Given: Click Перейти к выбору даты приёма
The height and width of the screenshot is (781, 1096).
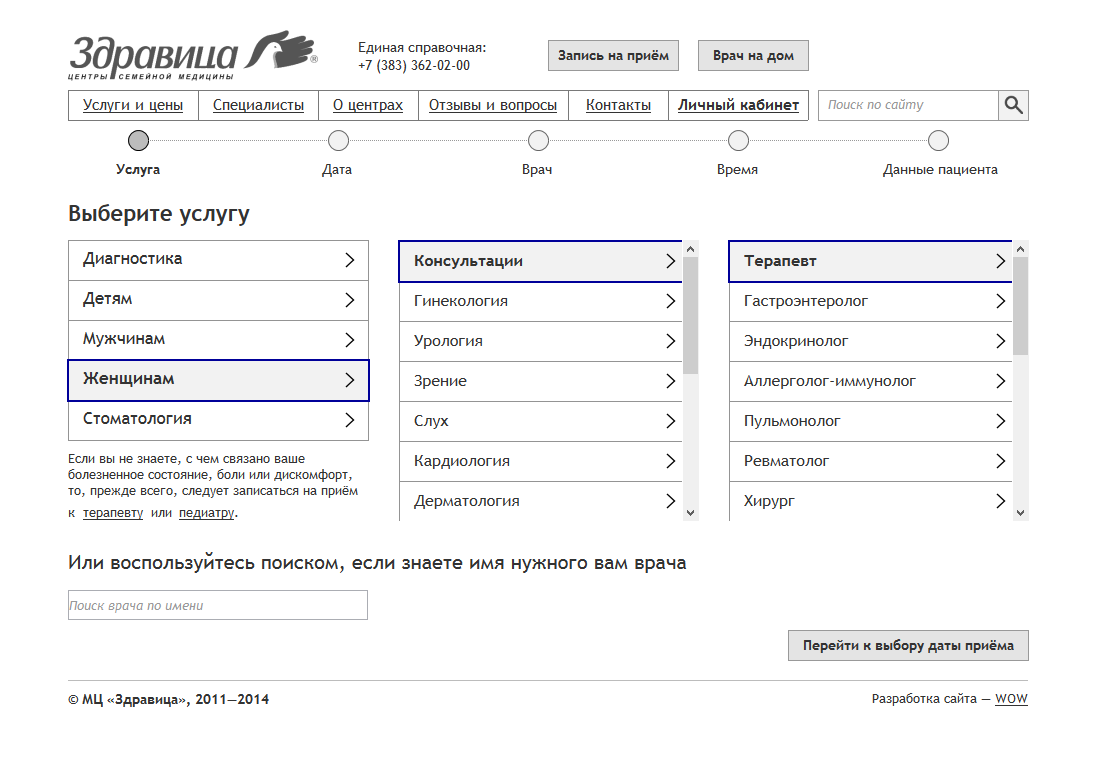Looking at the screenshot, I should (x=908, y=645).
